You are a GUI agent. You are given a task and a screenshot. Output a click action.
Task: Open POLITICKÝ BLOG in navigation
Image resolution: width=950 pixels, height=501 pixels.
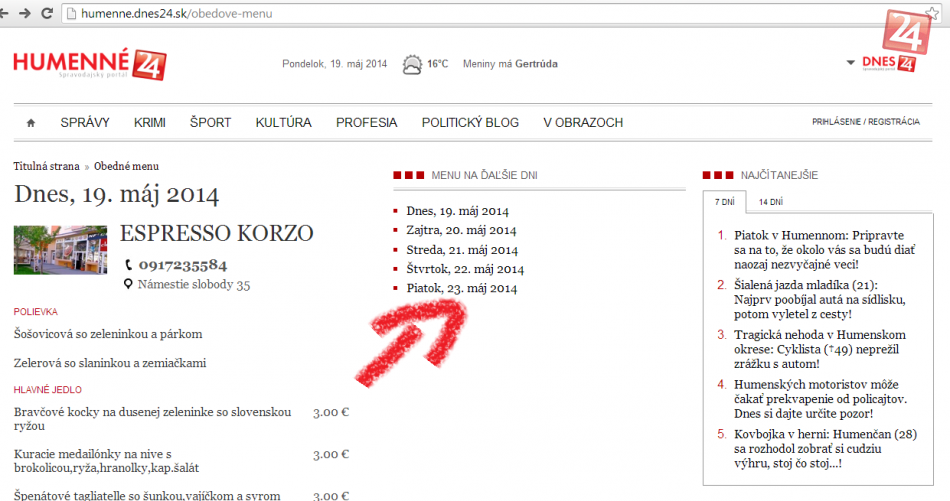point(470,123)
